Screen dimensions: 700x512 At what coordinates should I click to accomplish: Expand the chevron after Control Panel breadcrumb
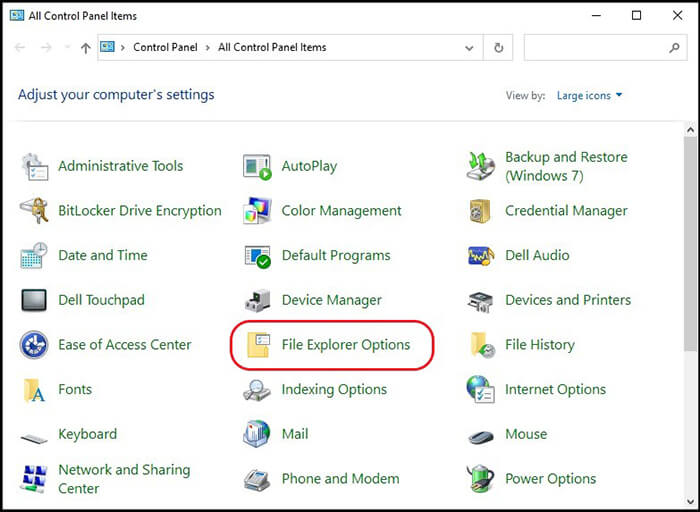click(x=208, y=47)
